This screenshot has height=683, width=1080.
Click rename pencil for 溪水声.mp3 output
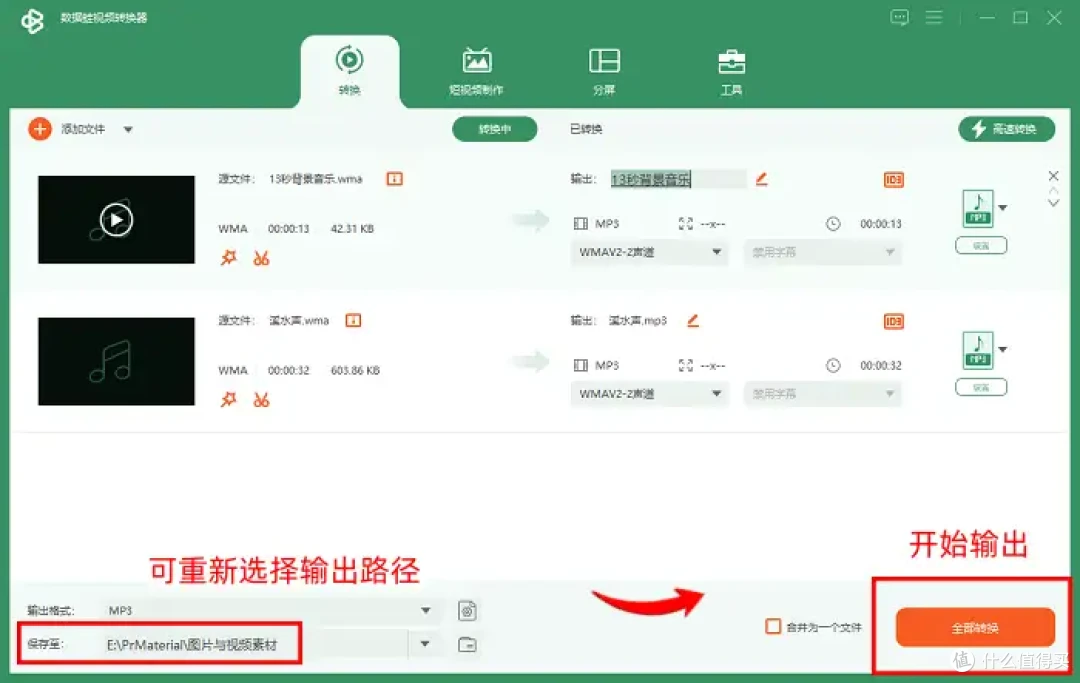pos(693,320)
